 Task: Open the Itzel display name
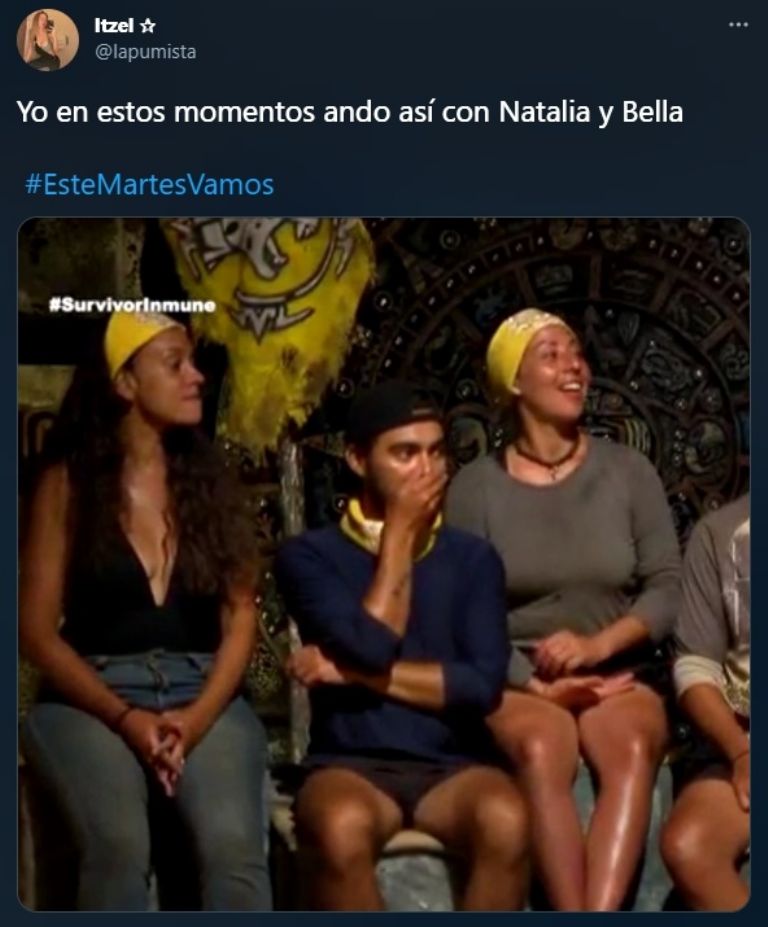click(x=114, y=25)
